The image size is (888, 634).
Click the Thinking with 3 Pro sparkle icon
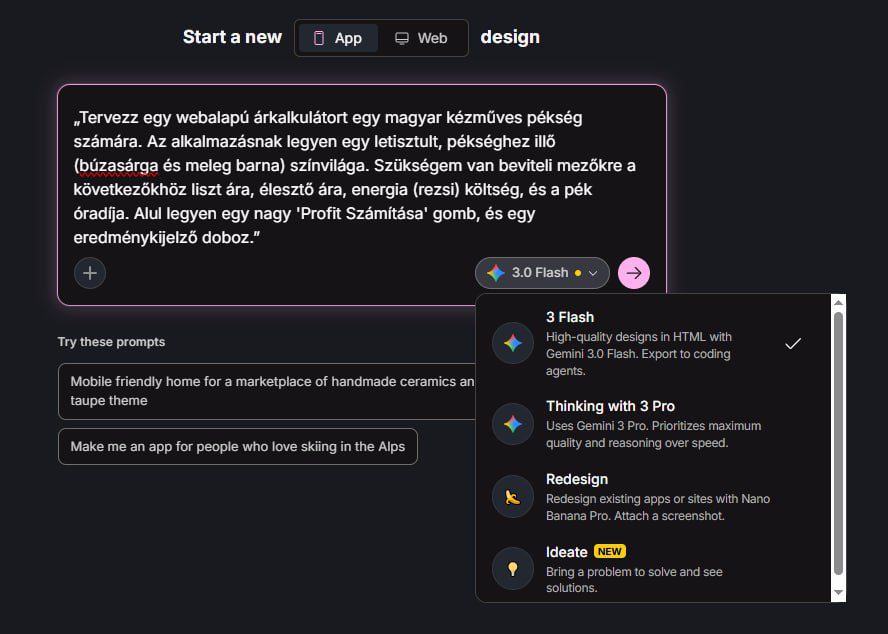point(512,424)
